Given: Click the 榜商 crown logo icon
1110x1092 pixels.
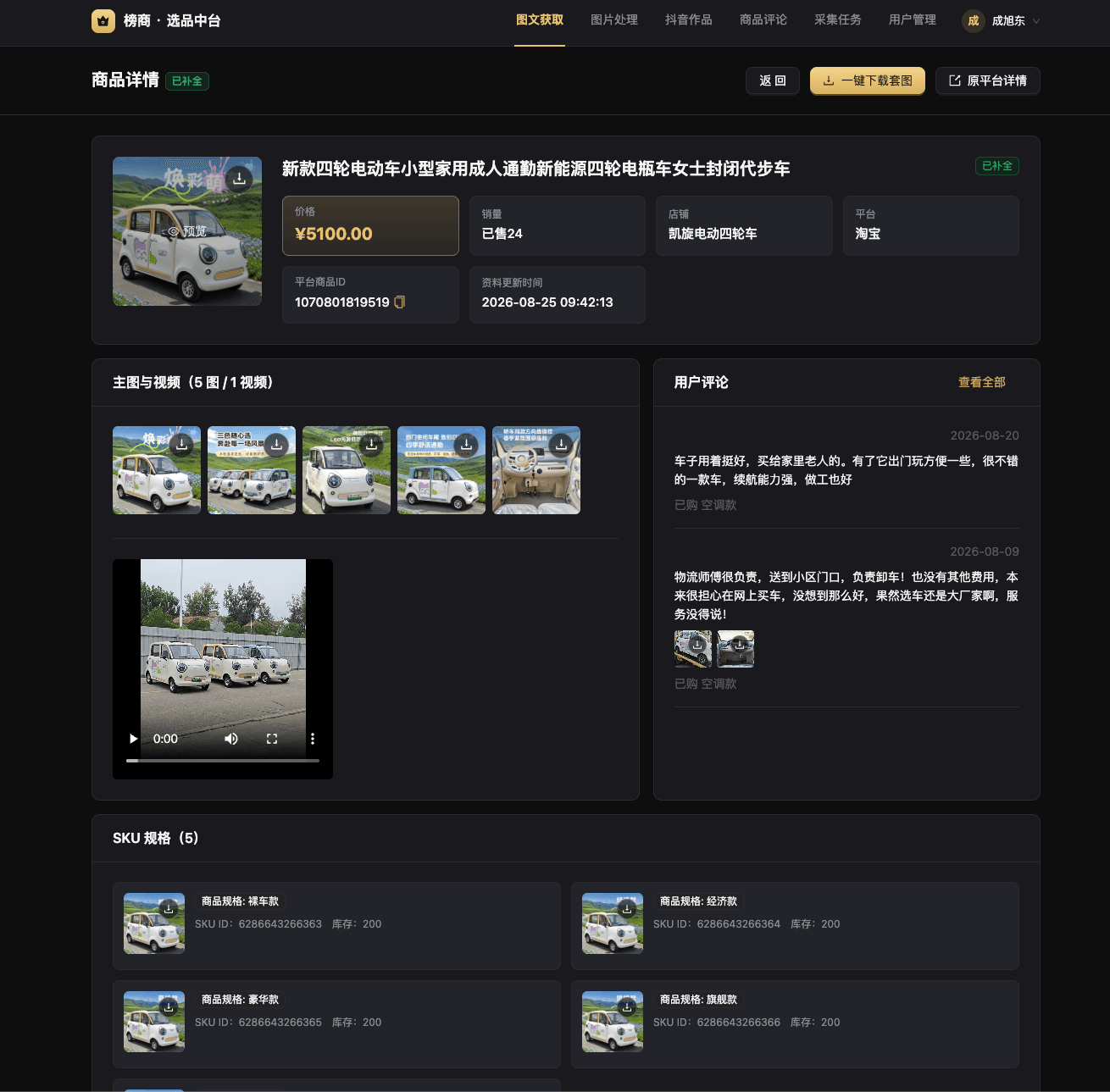Looking at the screenshot, I should tap(103, 21).
